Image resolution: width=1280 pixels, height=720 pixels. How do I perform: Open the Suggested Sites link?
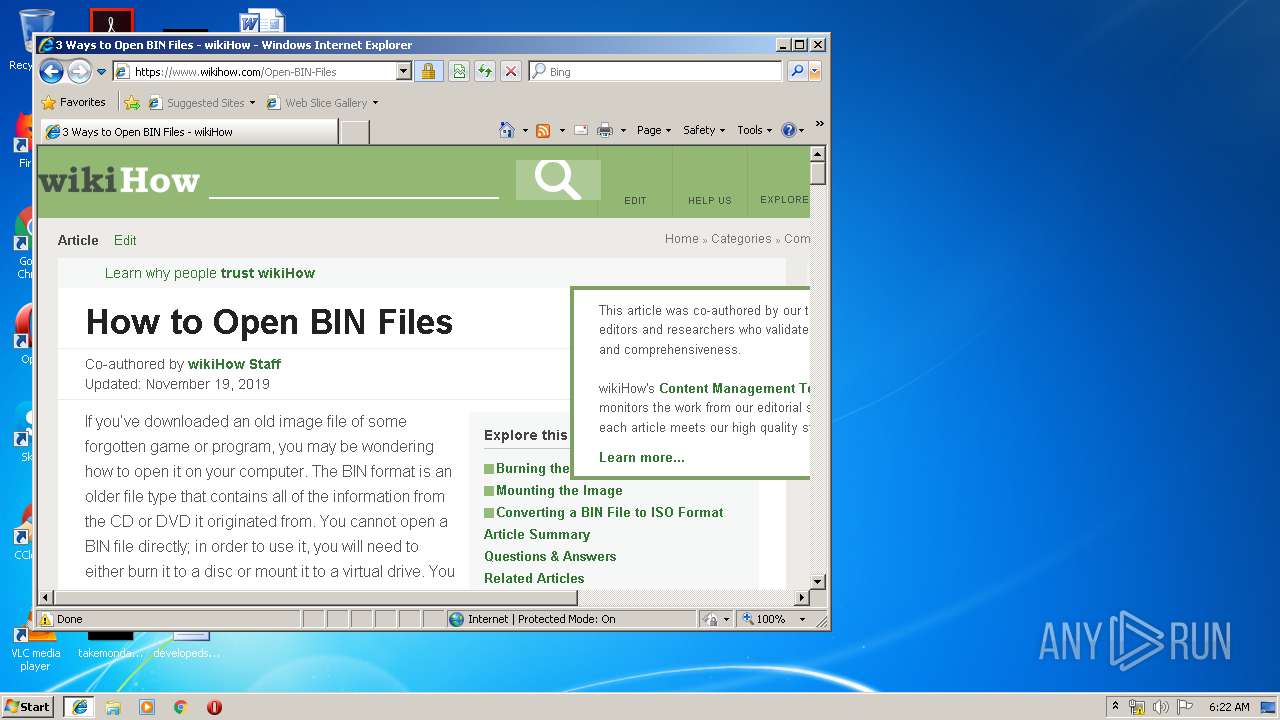[201, 102]
